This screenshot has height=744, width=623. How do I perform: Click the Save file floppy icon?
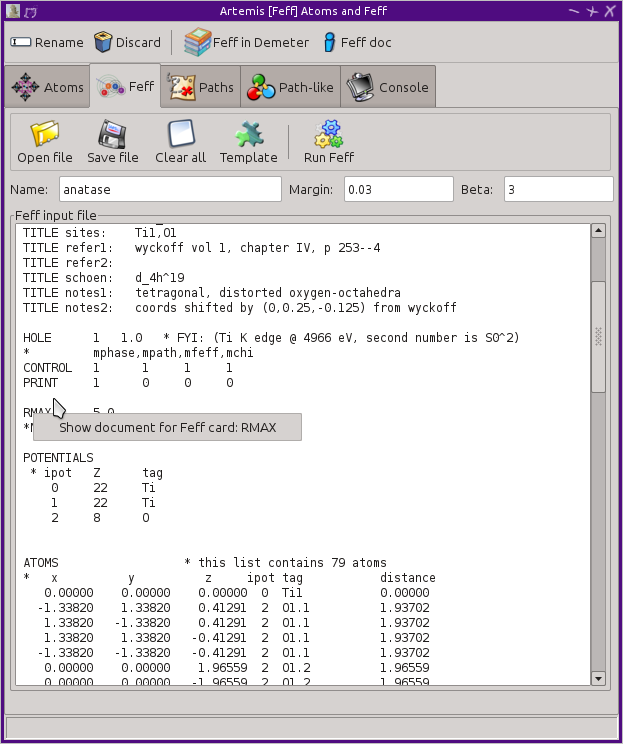coord(112,133)
